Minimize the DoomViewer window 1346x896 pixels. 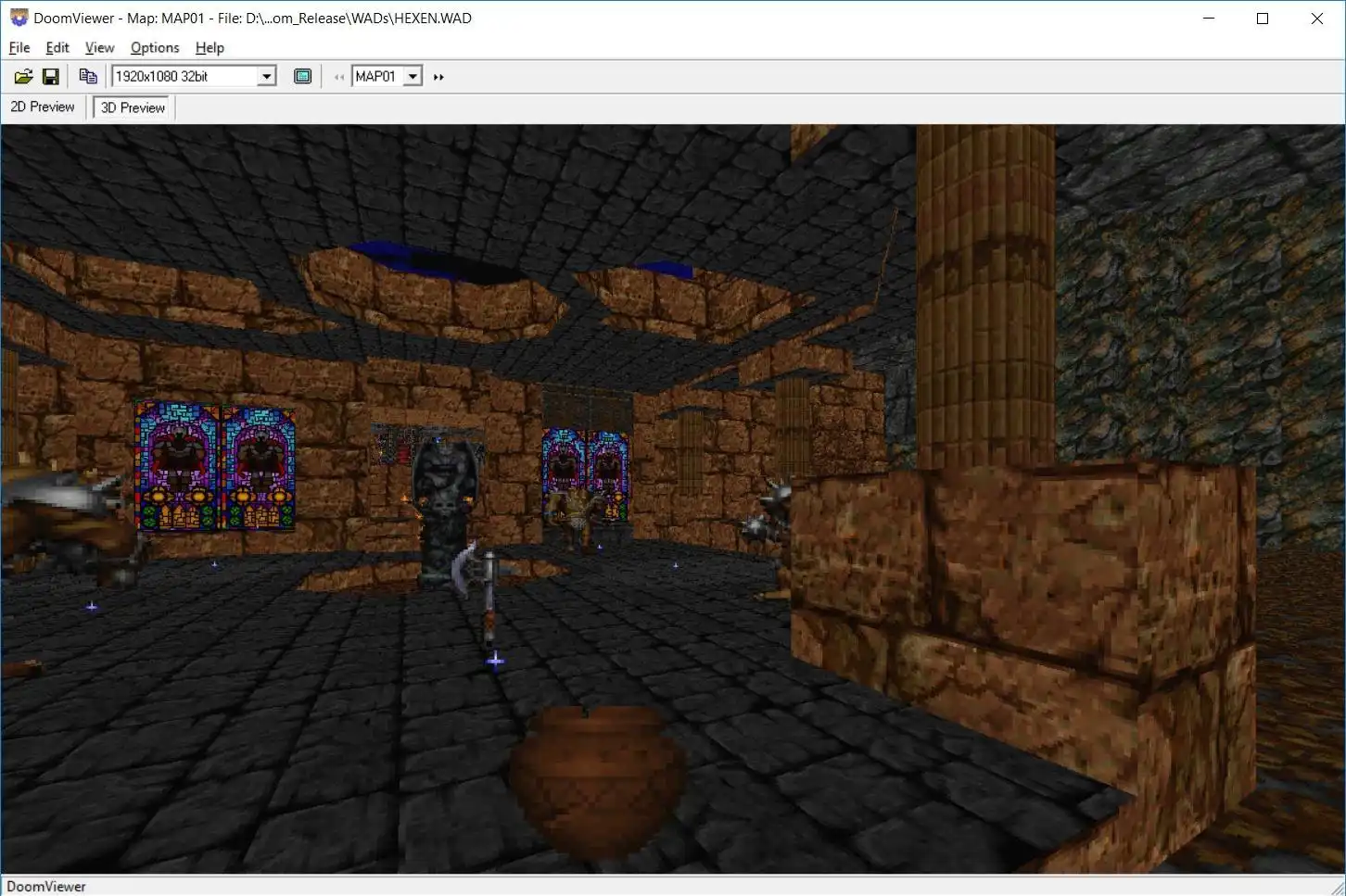click(x=1209, y=19)
